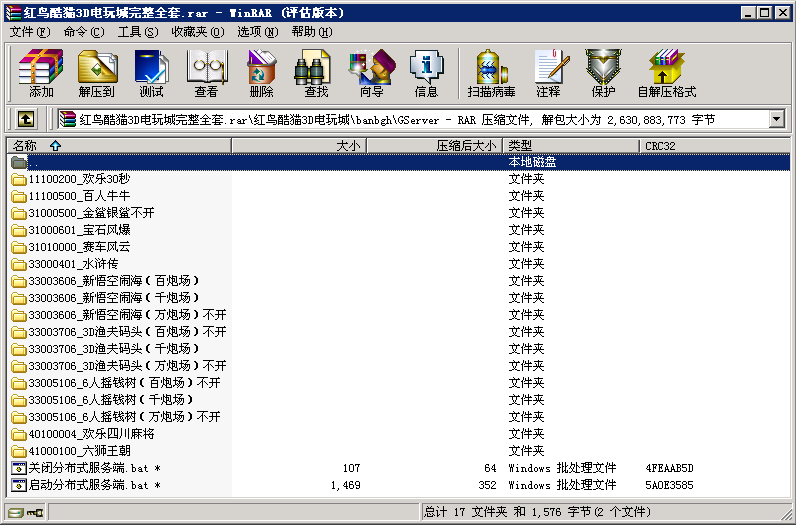Open the 查看 (View) tool

click(x=206, y=73)
